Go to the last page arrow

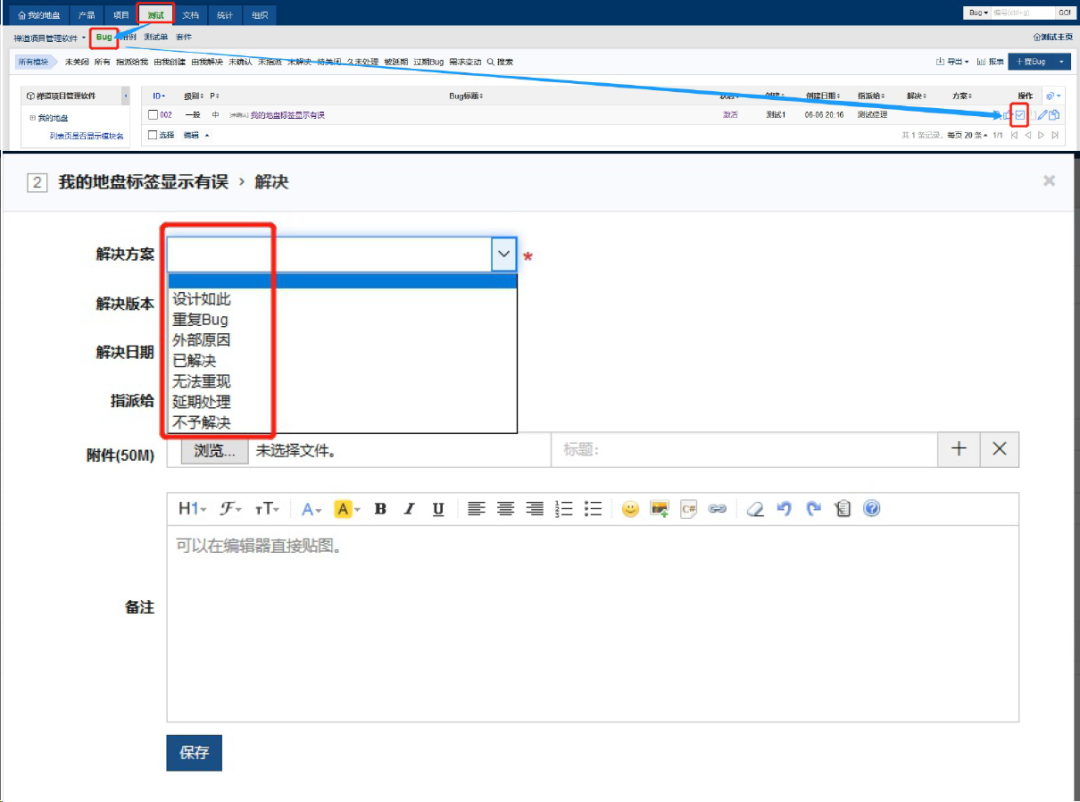[1055, 136]
